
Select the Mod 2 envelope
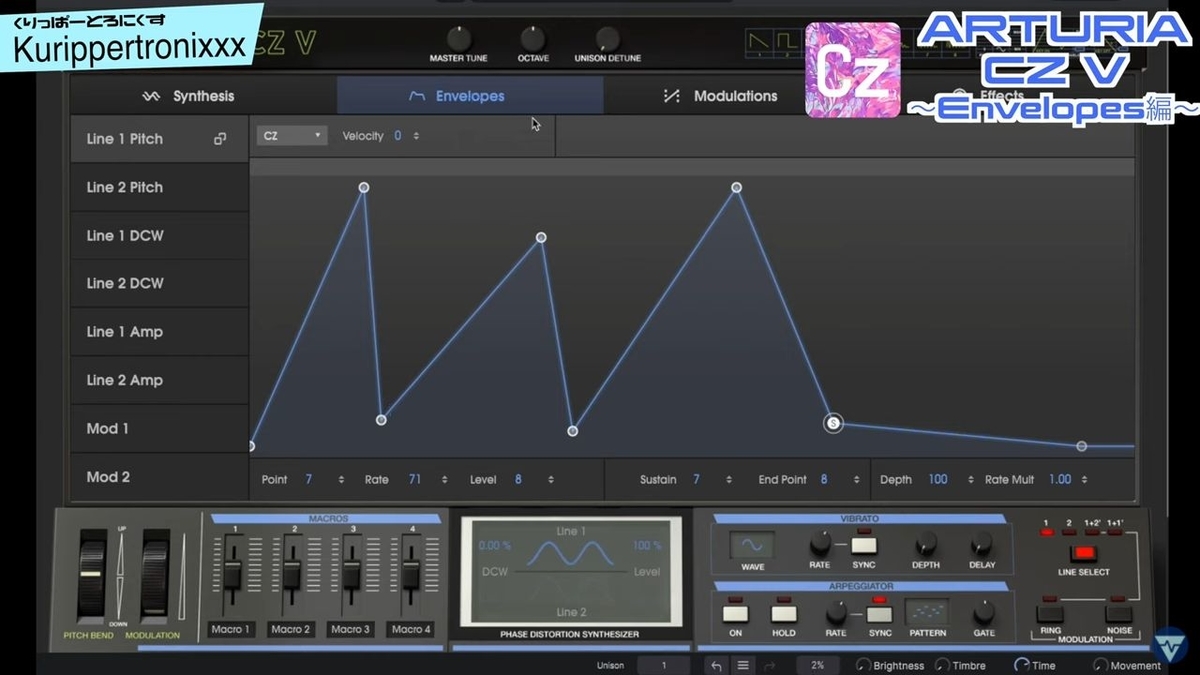coord(159,477)
